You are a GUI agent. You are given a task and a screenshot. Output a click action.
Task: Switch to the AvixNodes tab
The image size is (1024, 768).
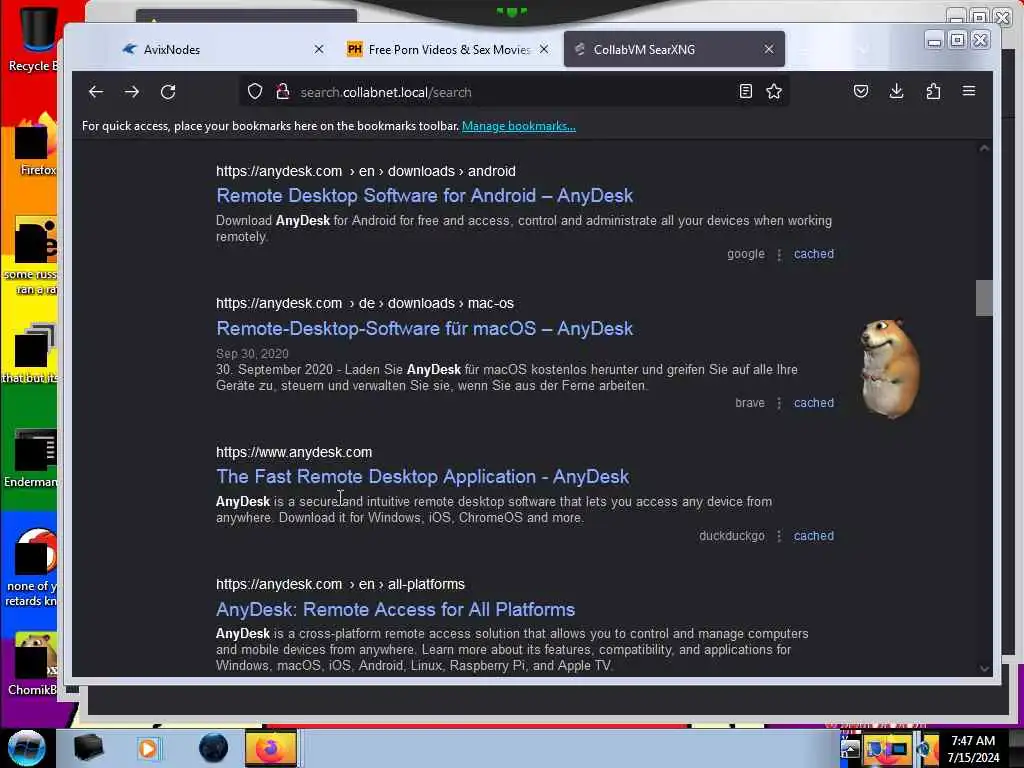[223, 49]
